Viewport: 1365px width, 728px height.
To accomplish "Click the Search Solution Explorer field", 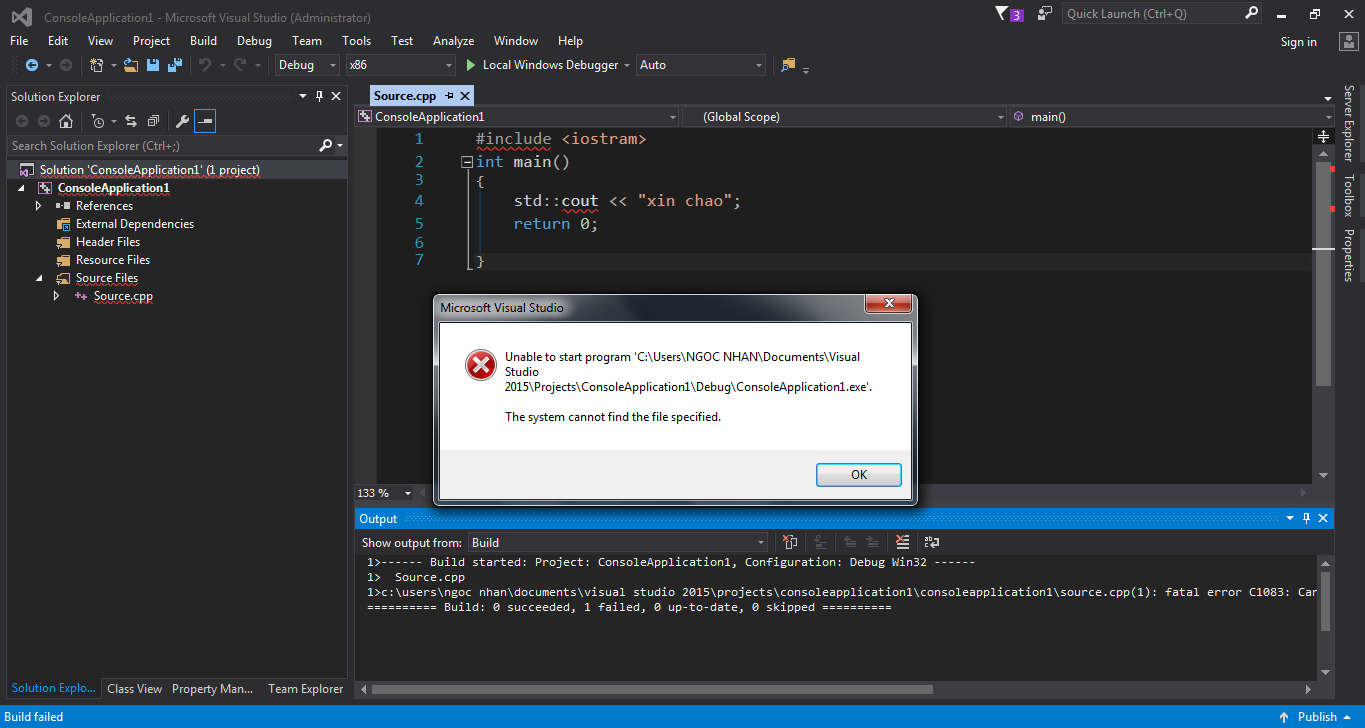I will click(x=160, y=146).
